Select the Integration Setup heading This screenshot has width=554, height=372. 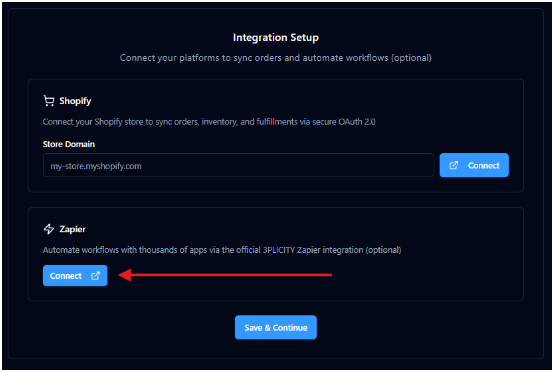tap(276, 37)
